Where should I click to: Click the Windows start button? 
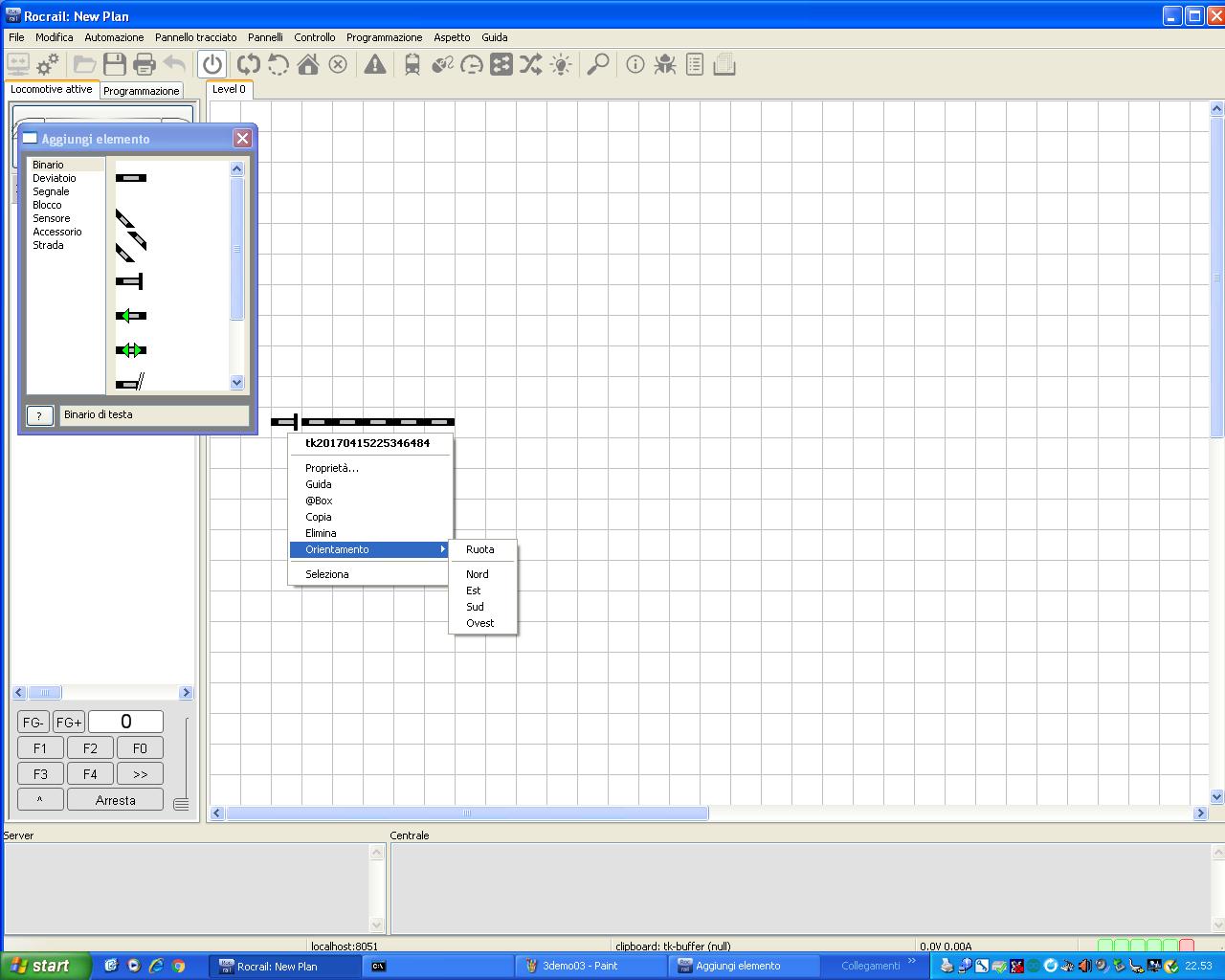tap(45, 966)
